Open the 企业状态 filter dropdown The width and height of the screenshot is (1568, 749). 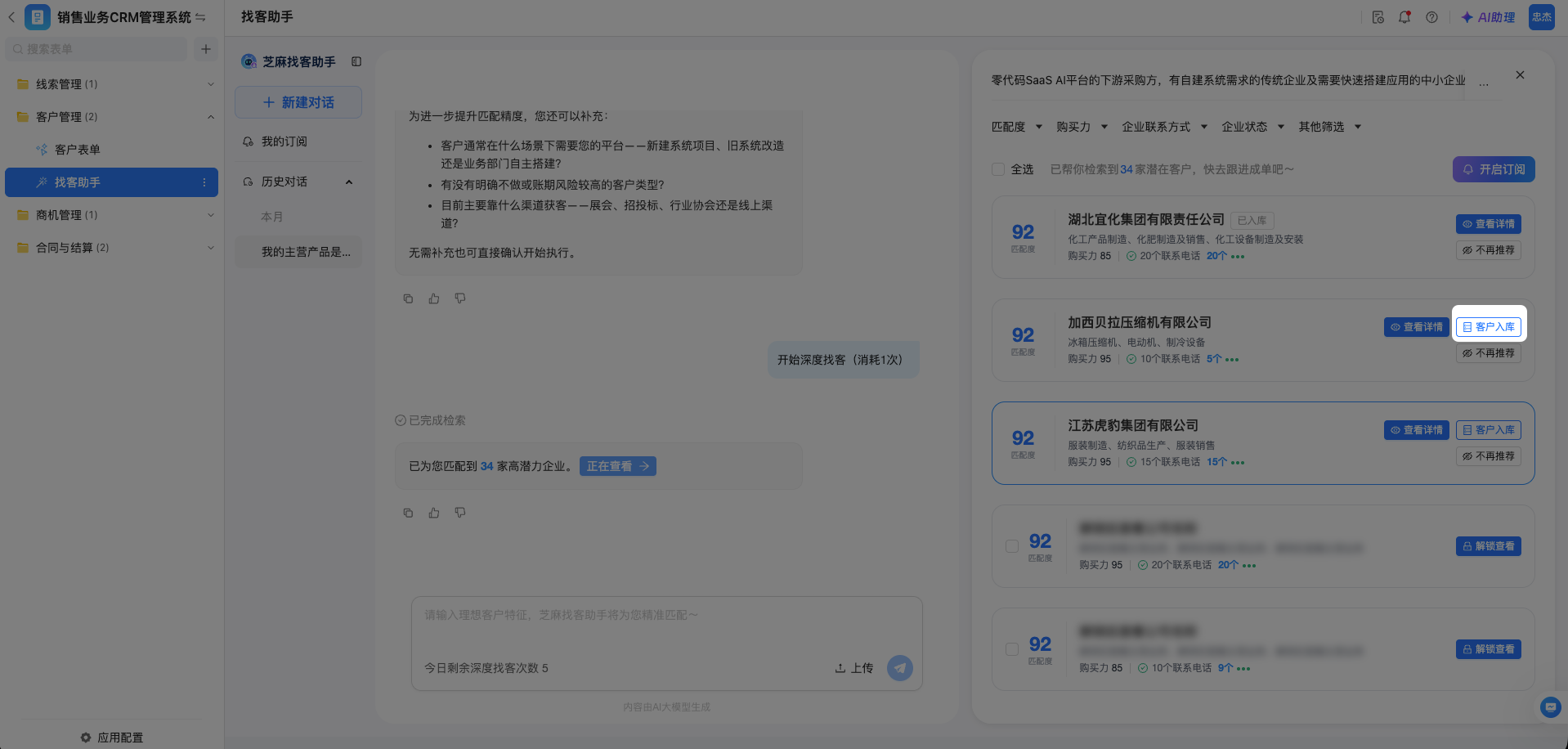(1253, 127)
